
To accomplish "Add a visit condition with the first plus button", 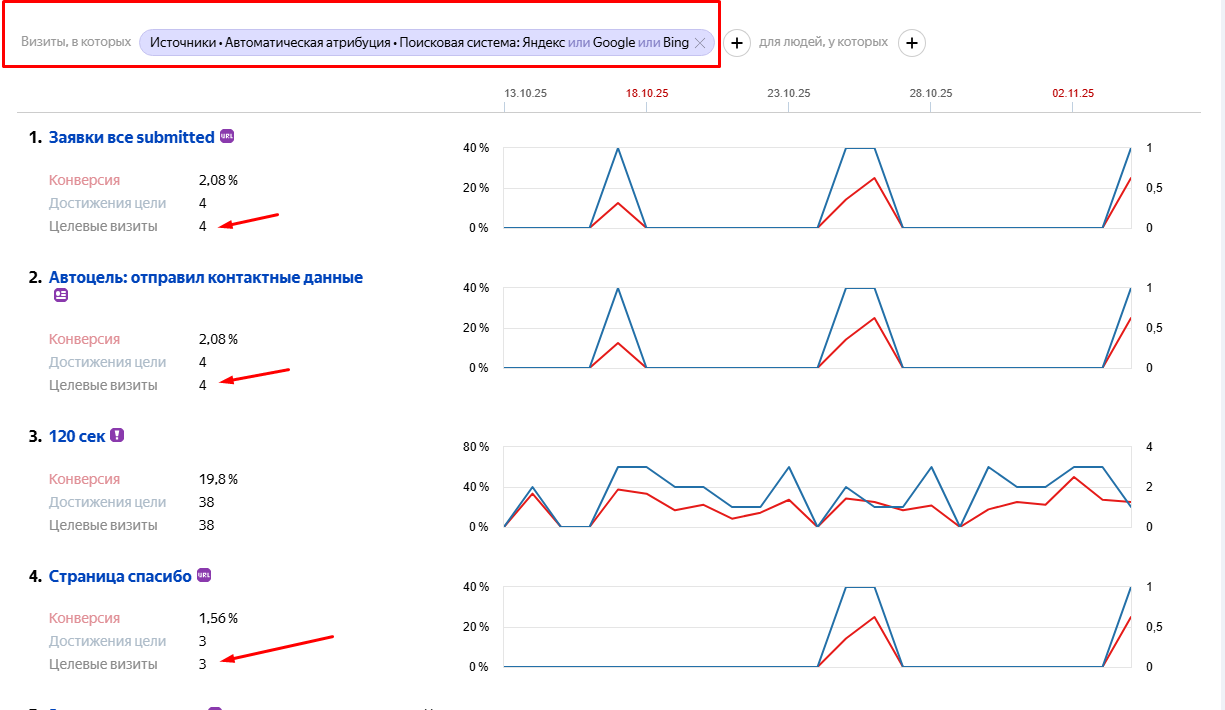I will pyautogui.click(x=737, y=43).
